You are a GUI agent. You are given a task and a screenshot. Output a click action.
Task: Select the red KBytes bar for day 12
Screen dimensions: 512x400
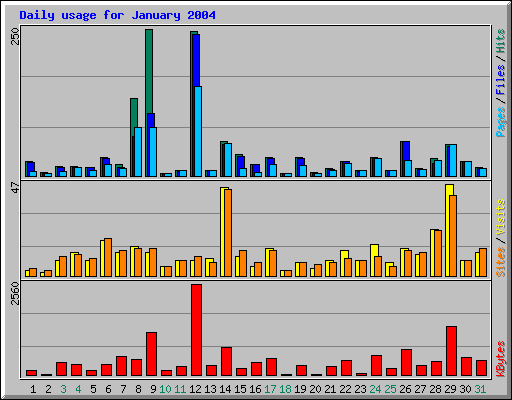[x=196, y=330]
